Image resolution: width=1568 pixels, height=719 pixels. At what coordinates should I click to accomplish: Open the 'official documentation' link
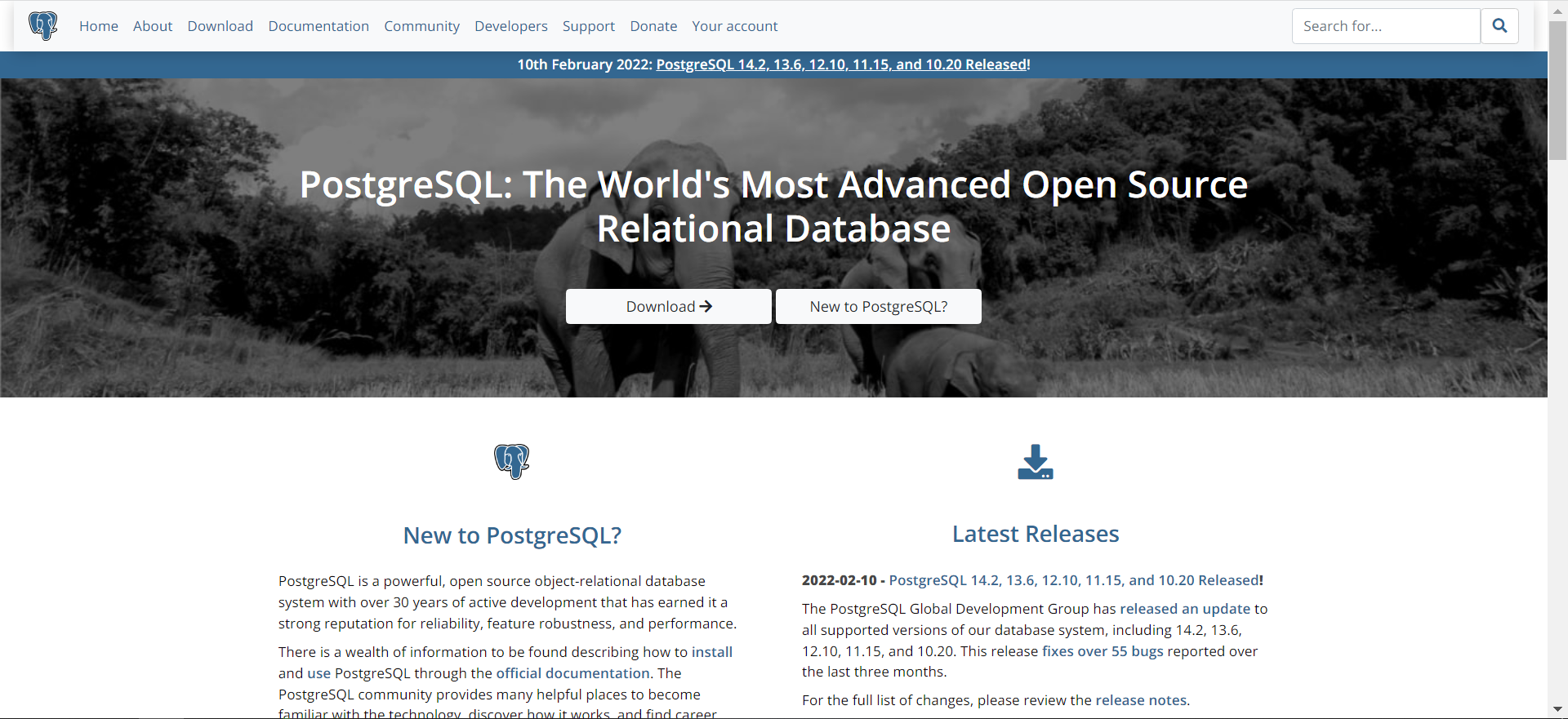pyautogui.click(x=573, y=673)
